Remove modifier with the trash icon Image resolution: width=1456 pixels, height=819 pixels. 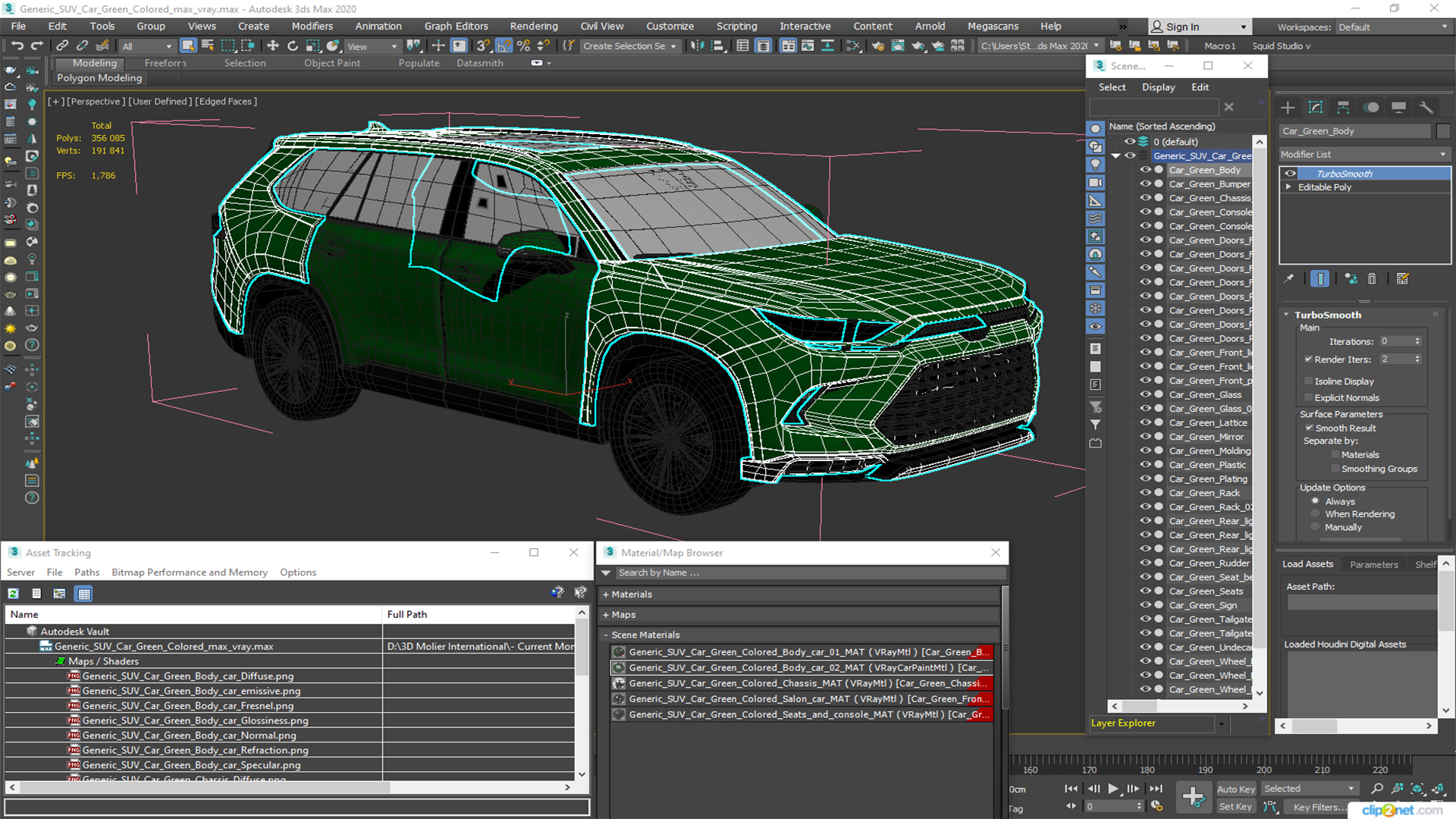(x=1372, y=279)
